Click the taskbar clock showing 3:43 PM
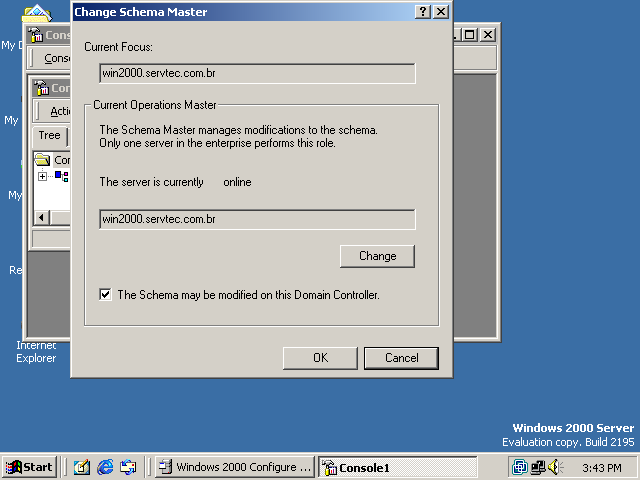 [x=602, y=467]
